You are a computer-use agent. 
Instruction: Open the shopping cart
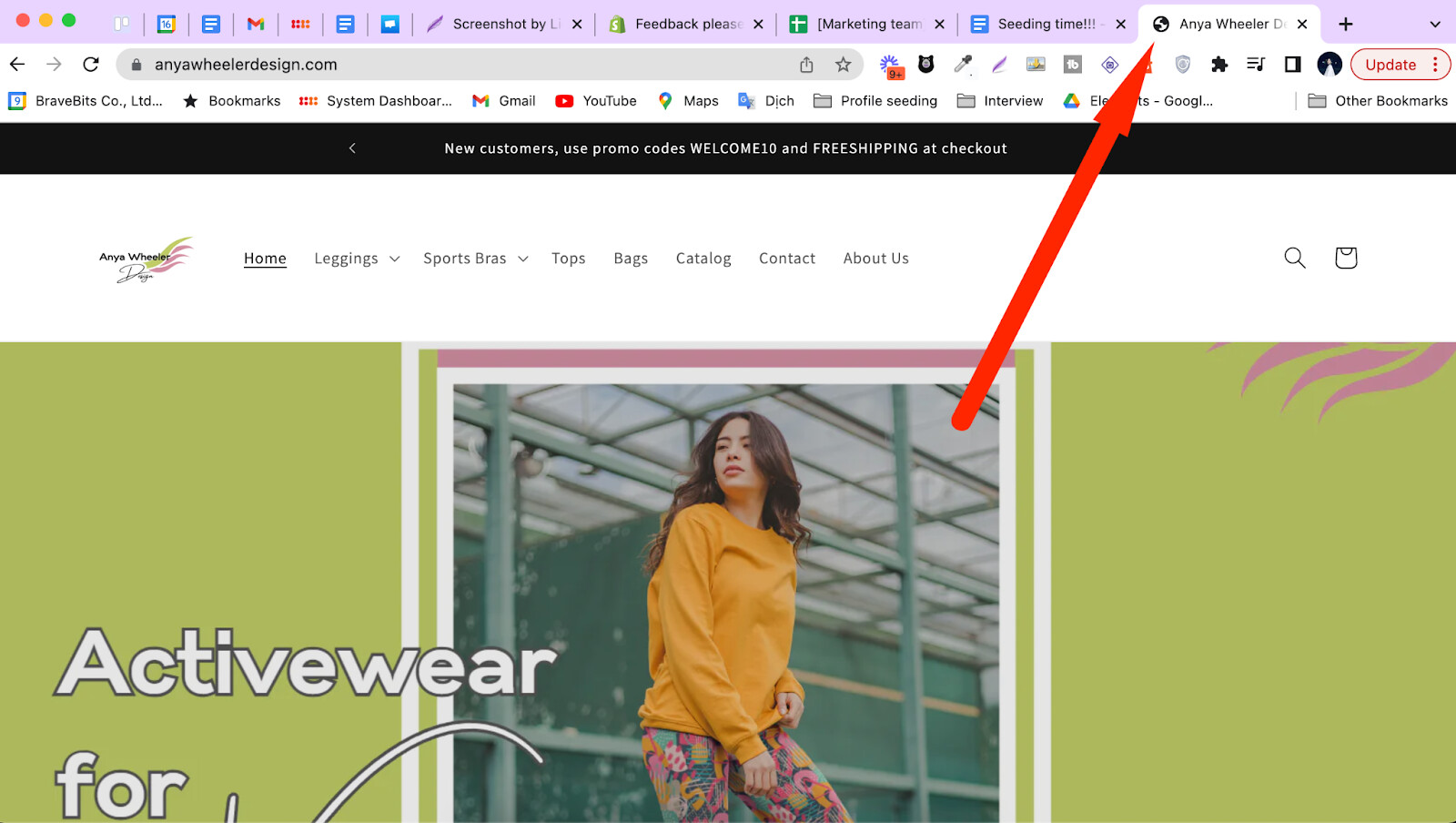pyautogui.click(x=1346, y=258)
